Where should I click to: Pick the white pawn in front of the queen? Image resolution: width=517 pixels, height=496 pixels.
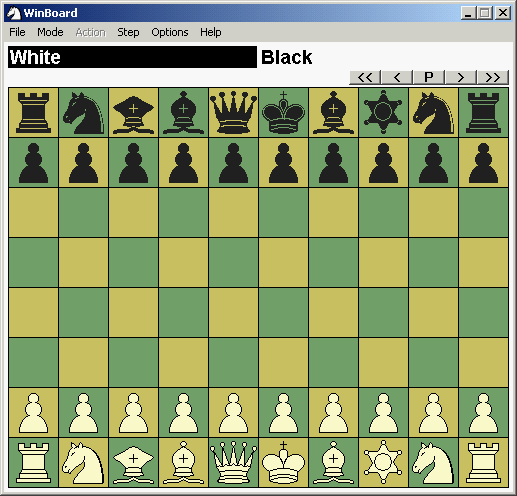point(233,413)
